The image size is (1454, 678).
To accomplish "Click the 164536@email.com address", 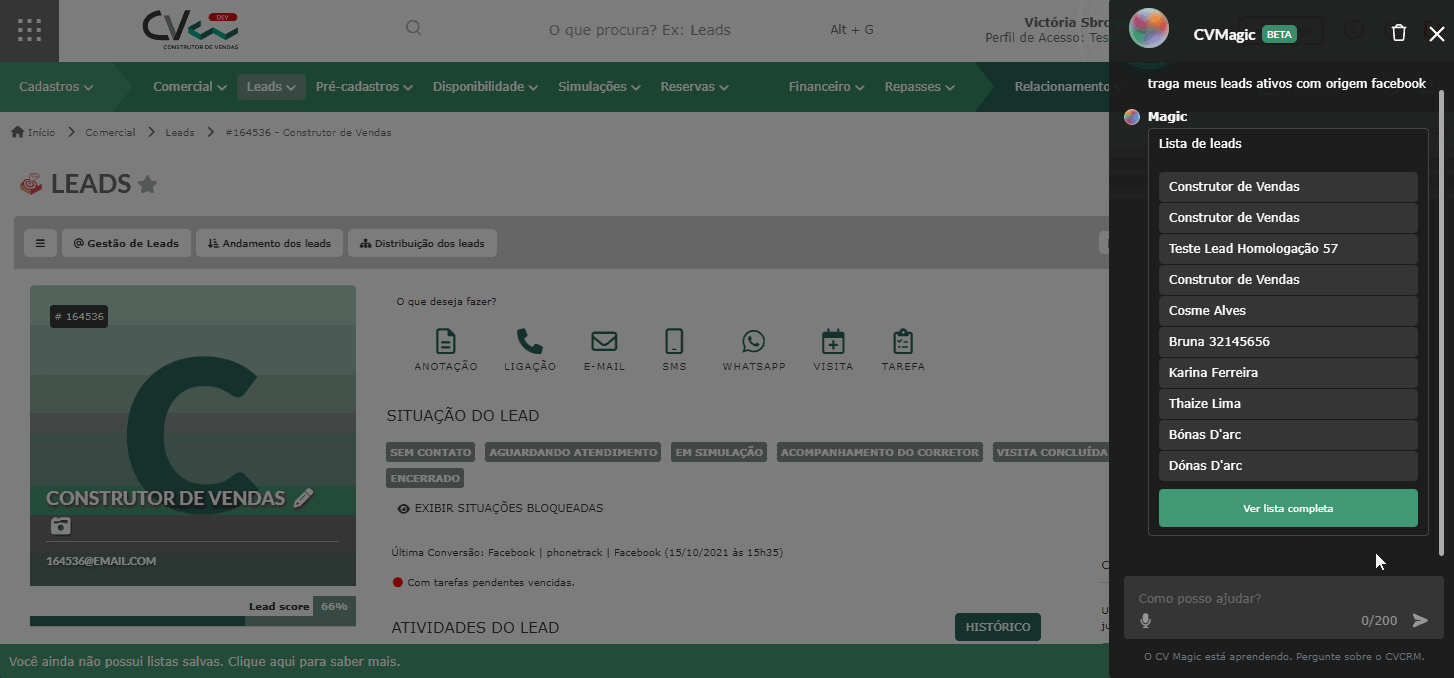I will (x=101, y=561).
